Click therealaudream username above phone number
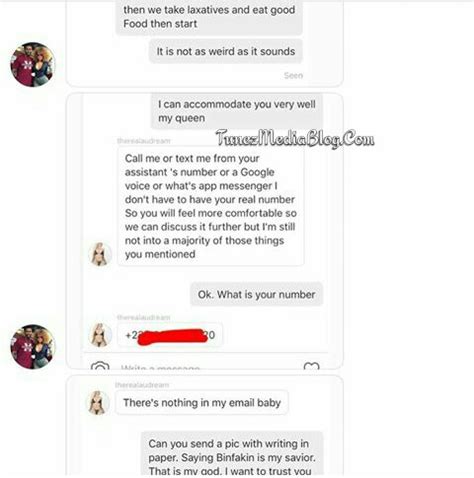Viewport: 474px width, 478px height. pos(144,317)
